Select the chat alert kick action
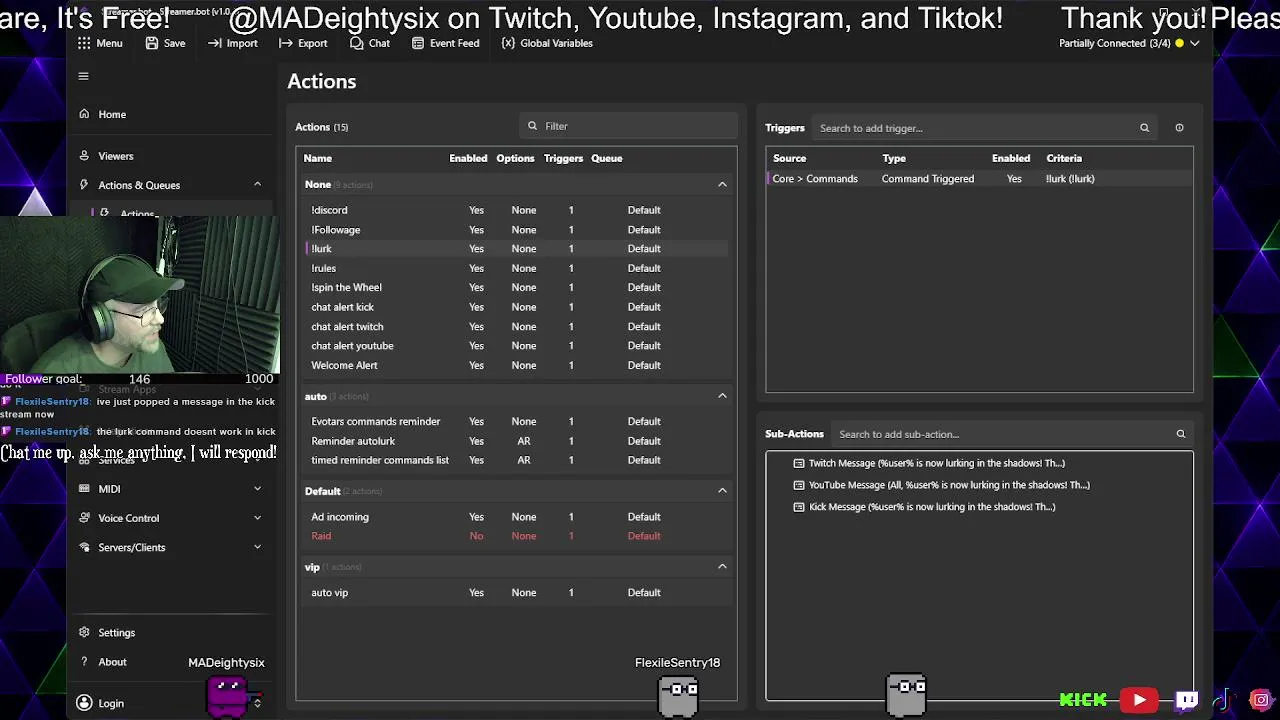Screen dimensions: 1280x720 [x=516, y=307]
